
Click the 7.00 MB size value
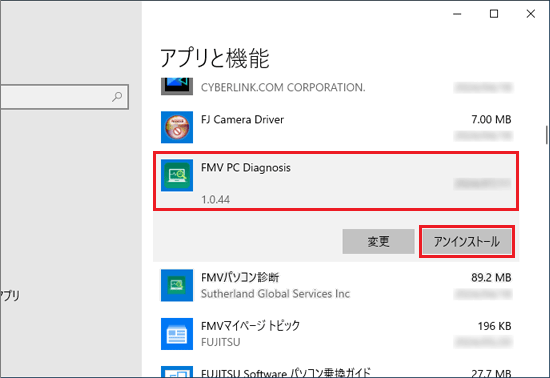pos(491,120)
